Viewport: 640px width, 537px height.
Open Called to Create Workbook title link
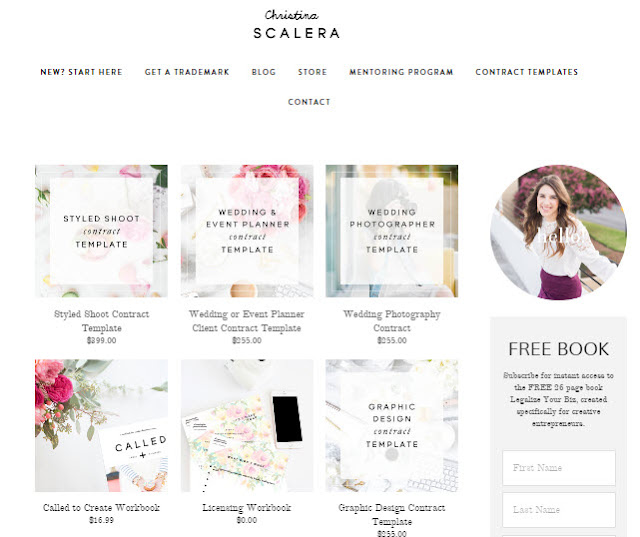coord(101,508)
